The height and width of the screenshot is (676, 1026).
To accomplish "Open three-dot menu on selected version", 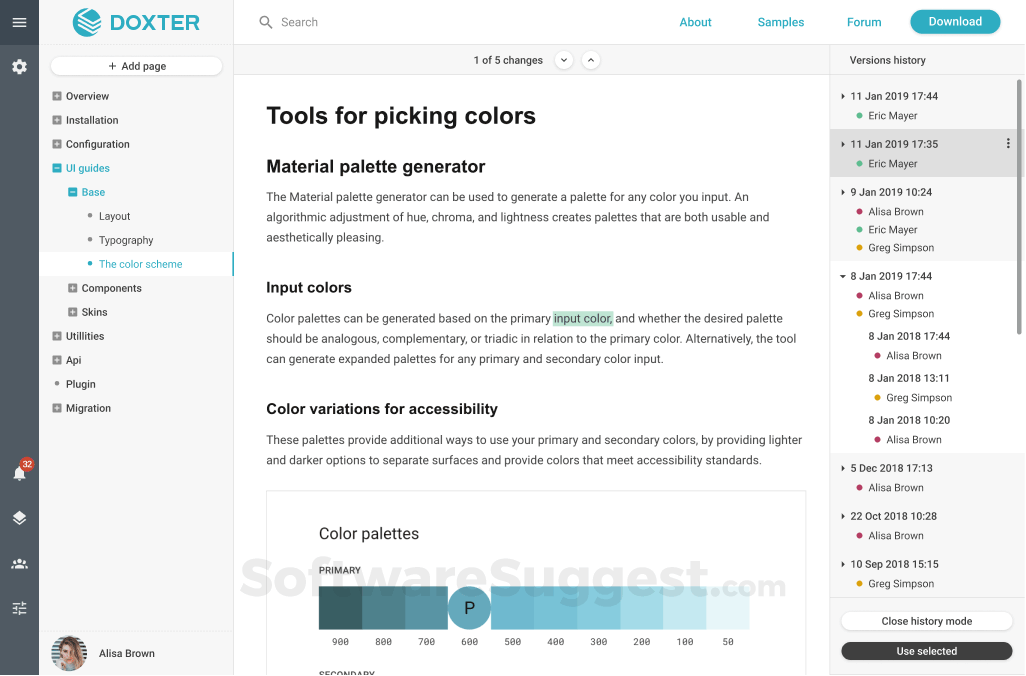I will [x=1008, y=144].
